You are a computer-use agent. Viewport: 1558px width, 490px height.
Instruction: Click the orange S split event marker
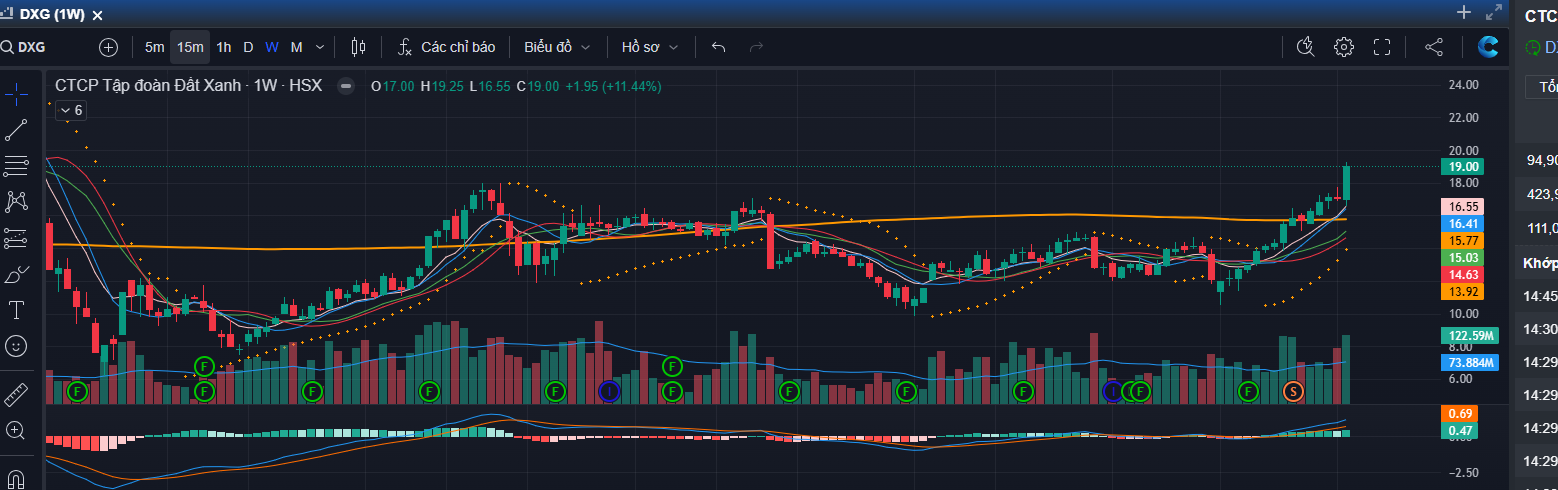1294,391
